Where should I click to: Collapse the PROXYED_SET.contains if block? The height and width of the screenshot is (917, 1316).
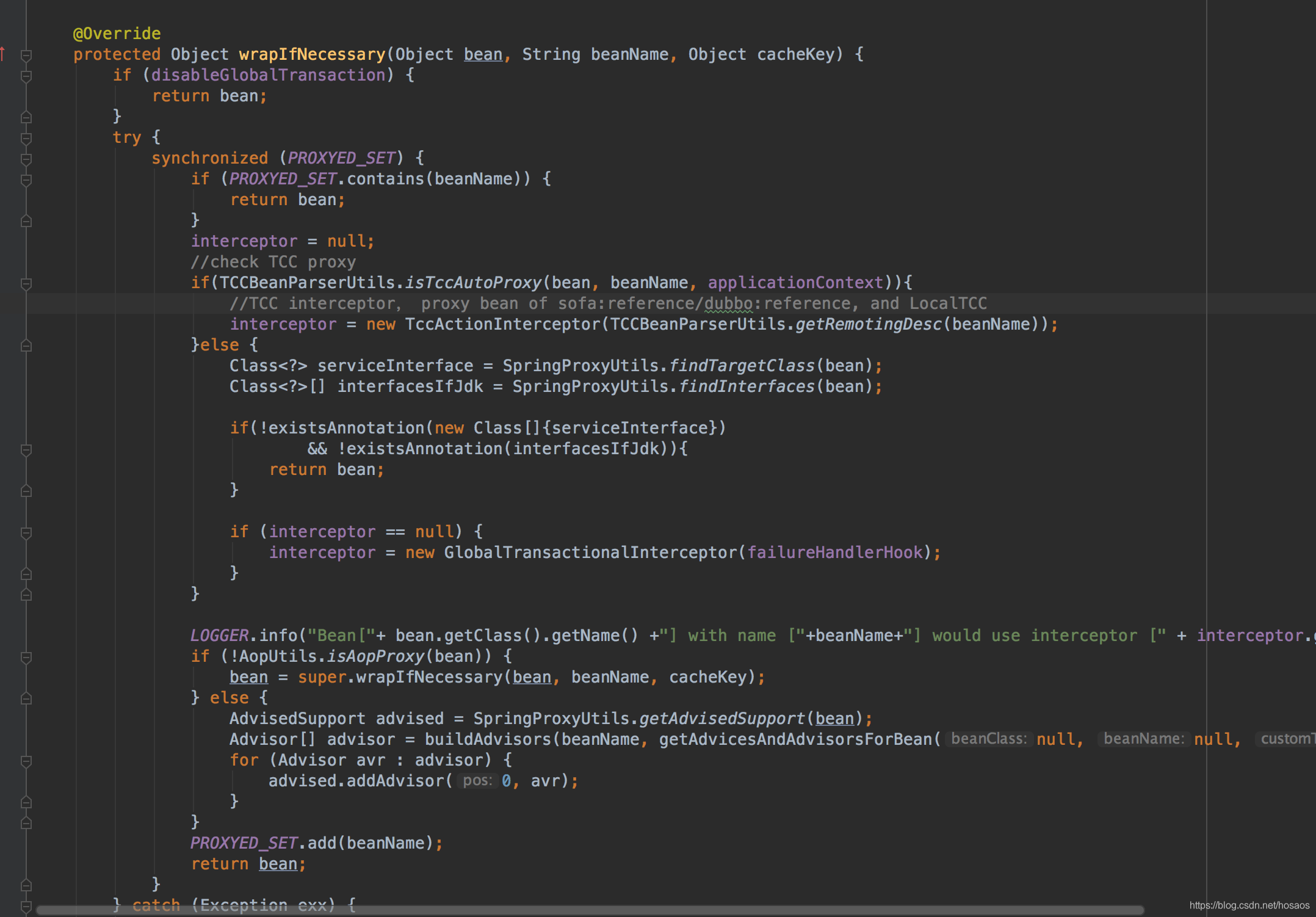[x=26, y=179]
